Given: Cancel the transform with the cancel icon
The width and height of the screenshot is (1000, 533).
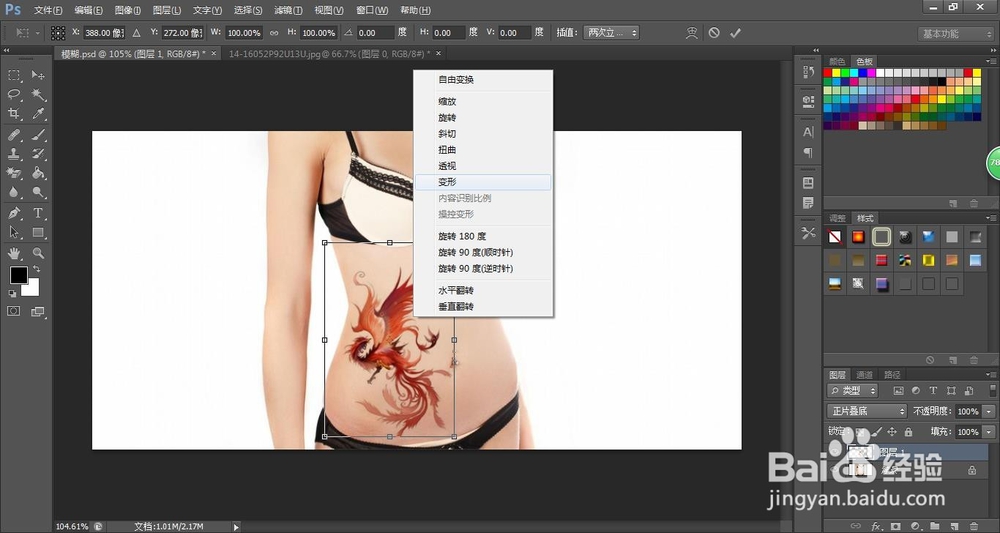Looking at the screenshot, I should 714,33.
